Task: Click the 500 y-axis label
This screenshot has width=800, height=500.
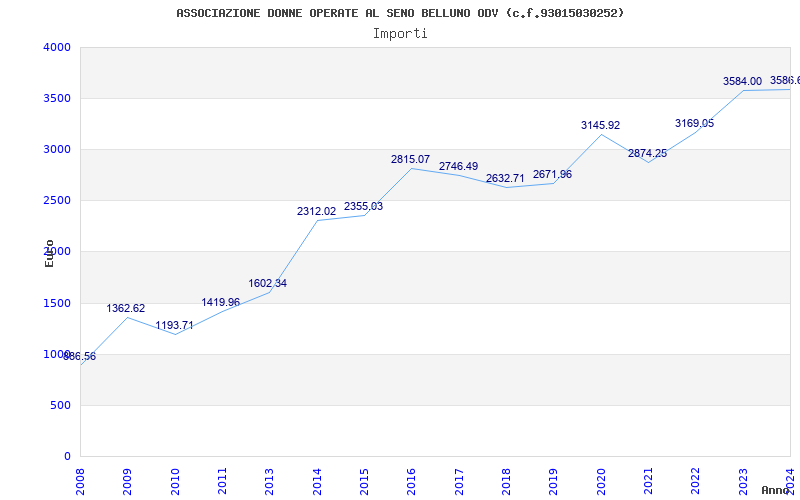Action: point(61,406)
